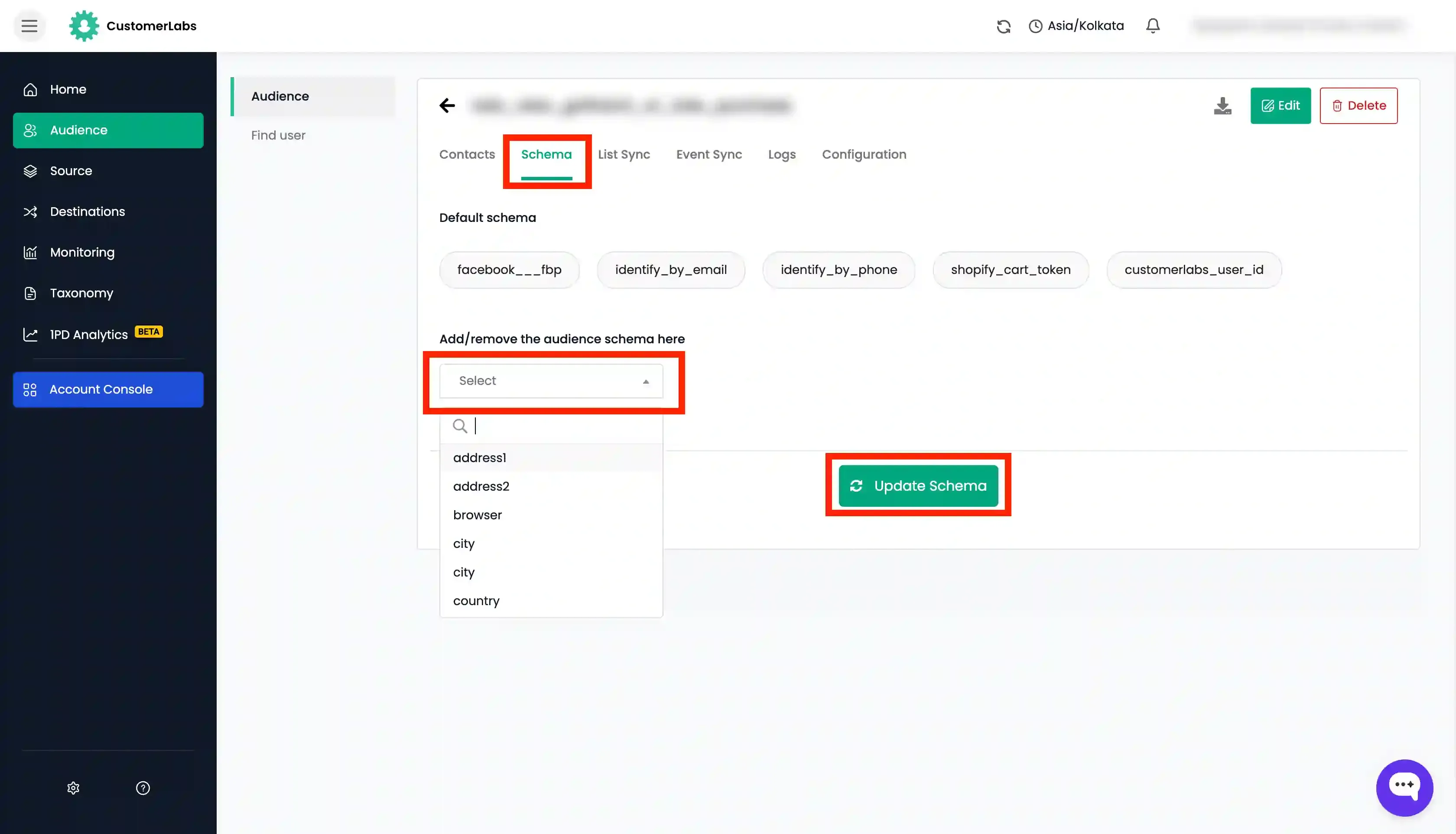Download the audience with the download icon

pyautogui.click(x=1222, y=105)
